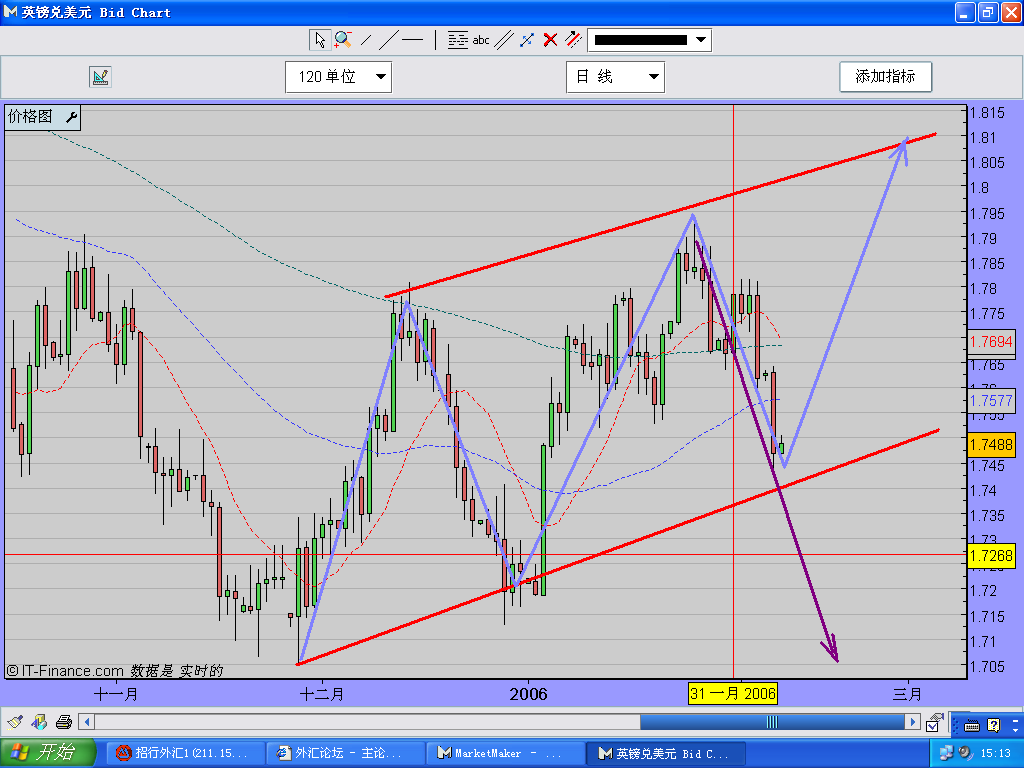Screen dimensions: 1024x768
Task: Click the 十一月 axis label
Action: click(116, 694)
